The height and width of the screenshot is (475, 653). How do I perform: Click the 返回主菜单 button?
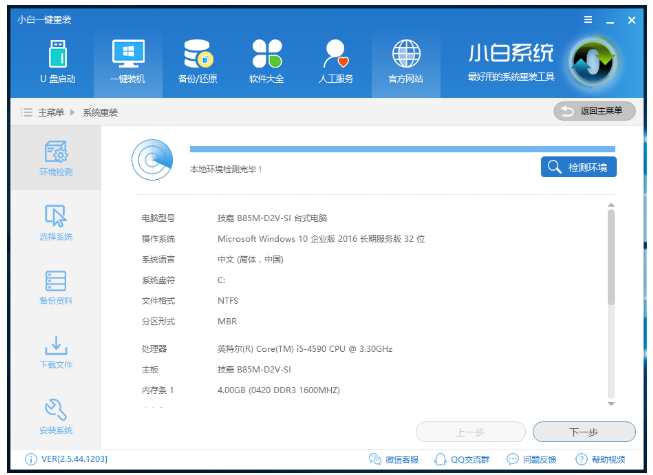pos(594,110)
